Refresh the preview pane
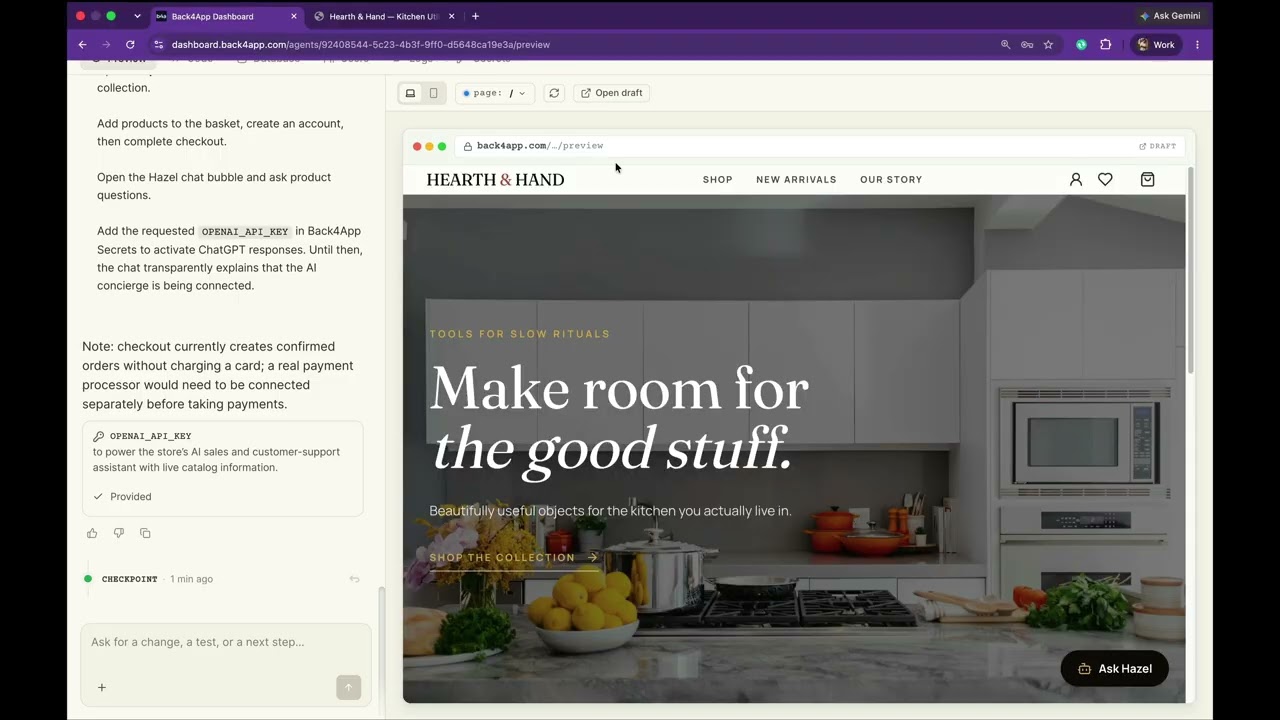The height and width of the screenshot is (720, 1280). [x=554, y=93]
